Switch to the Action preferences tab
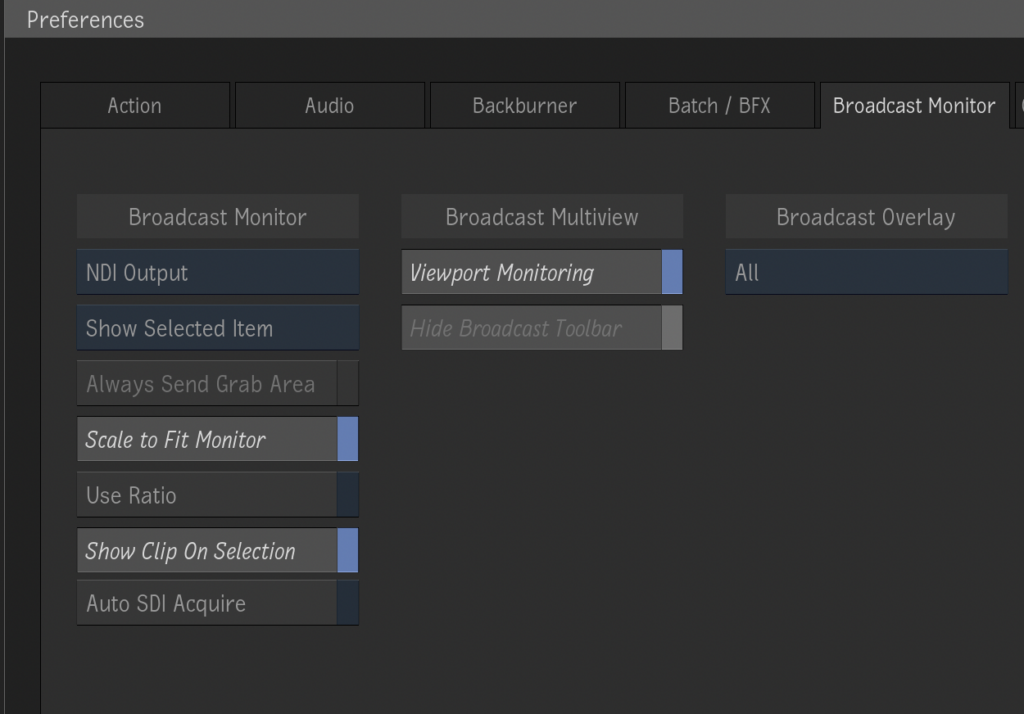This screenshot has height=714, width=1024. [x=134, y=105]
